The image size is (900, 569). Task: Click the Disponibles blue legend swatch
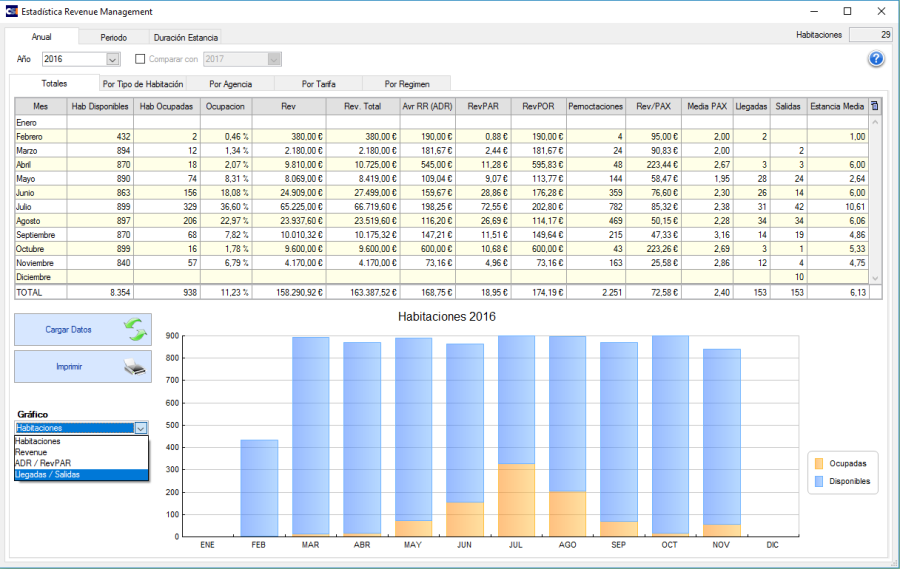(819, 481)
